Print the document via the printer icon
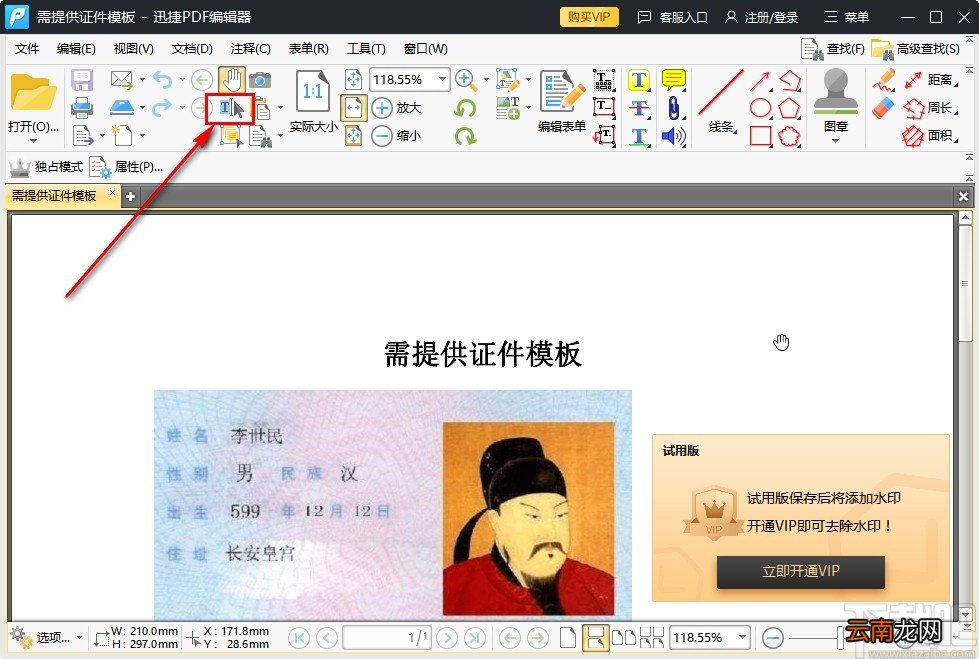Screen dimensions: 979x659 click(82, 107)
